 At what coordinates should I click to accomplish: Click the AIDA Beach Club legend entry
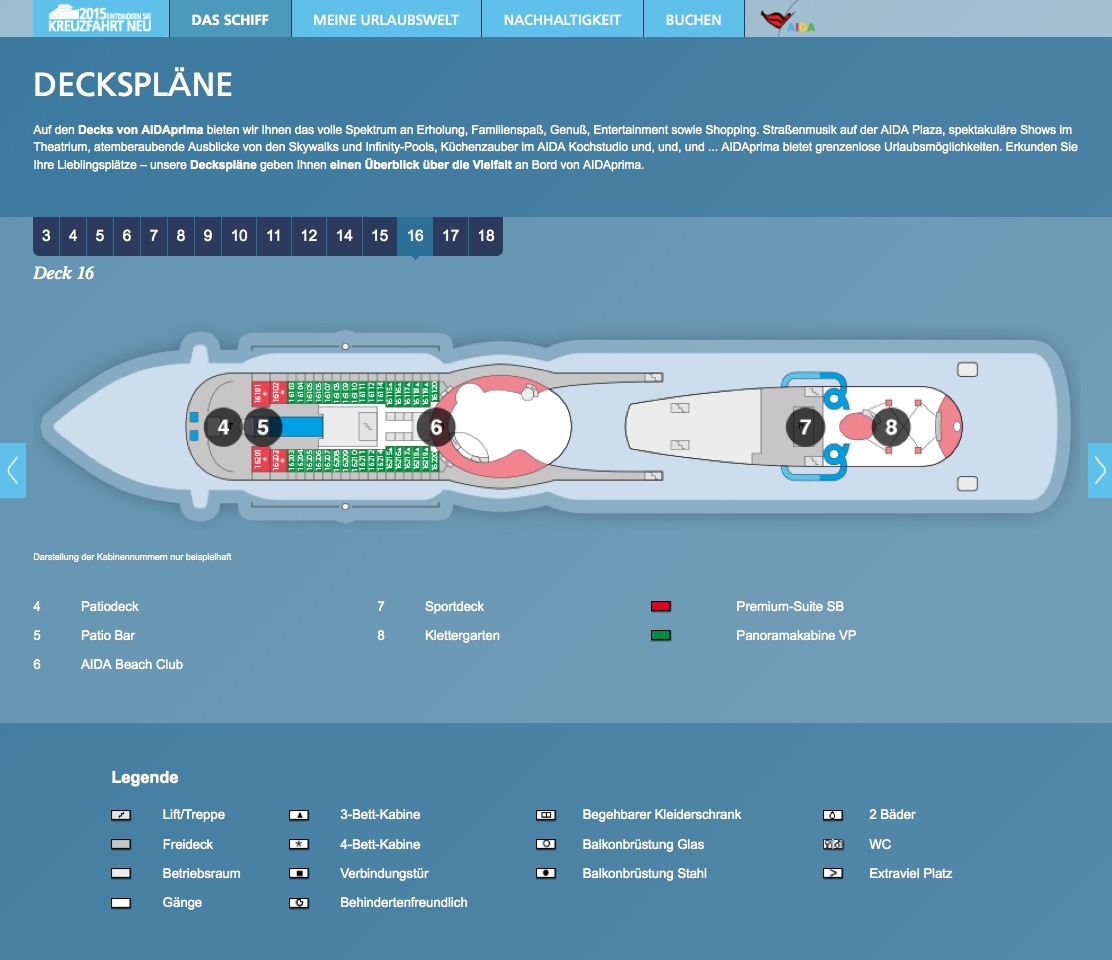pyautogui.click(x=132, y=665)
